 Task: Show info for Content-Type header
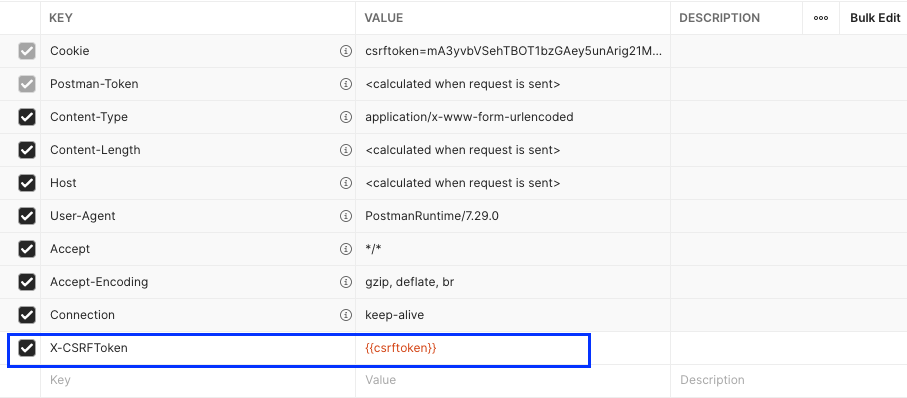pyautogui.click(x=345, y=117)
